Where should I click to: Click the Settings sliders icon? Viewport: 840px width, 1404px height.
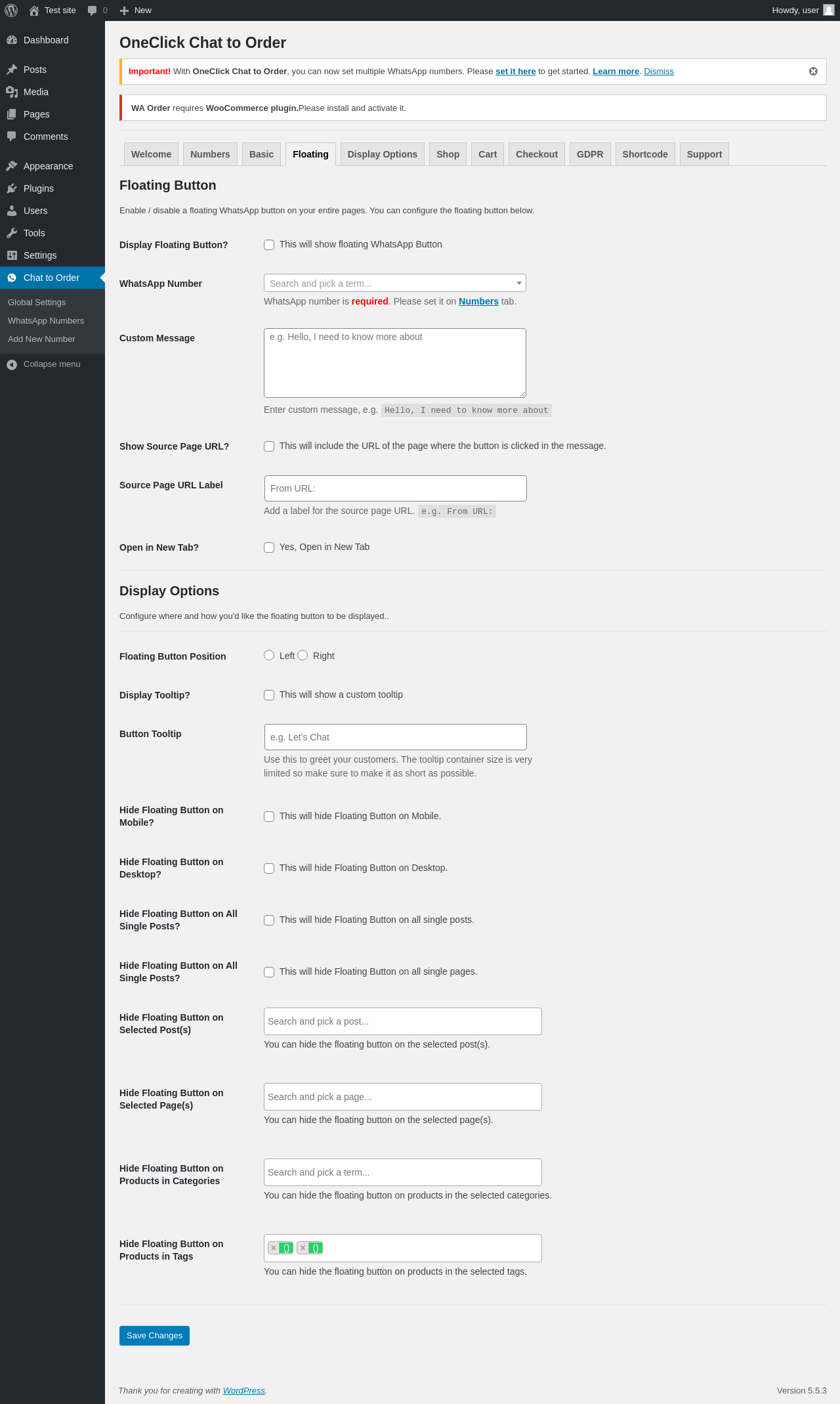pyautogui.click(x=12, y=255)
